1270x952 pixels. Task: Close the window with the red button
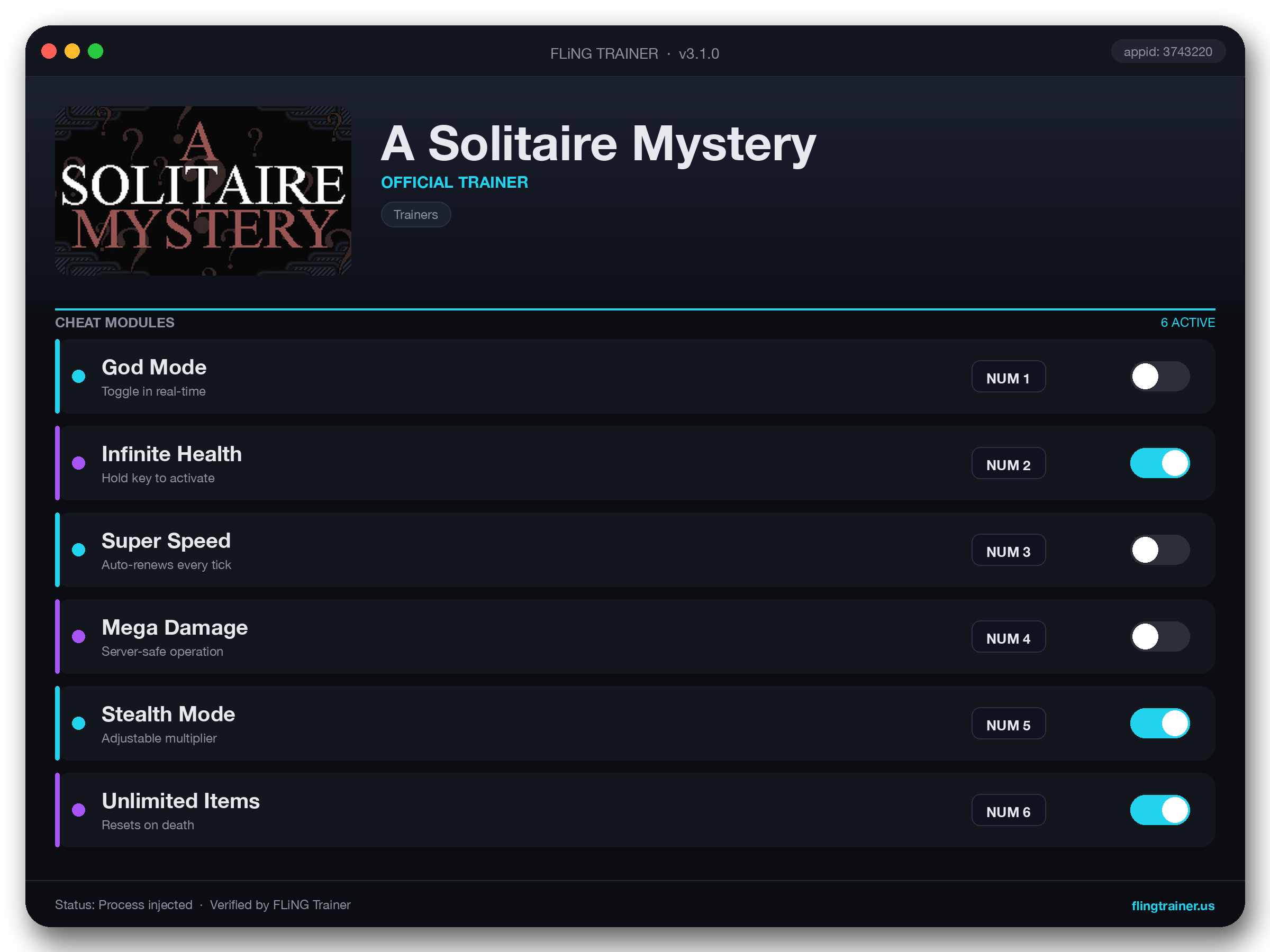pos(49,52)
